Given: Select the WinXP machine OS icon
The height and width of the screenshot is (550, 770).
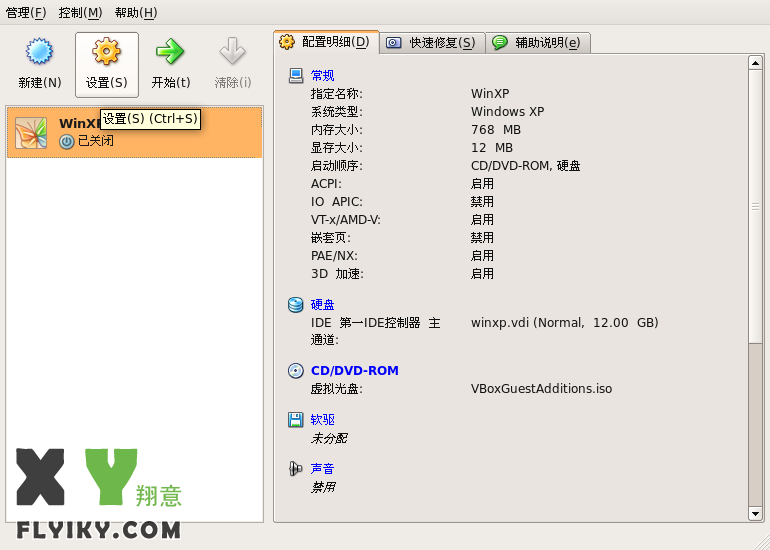Looking at the screenshot, I should (31, 133).
